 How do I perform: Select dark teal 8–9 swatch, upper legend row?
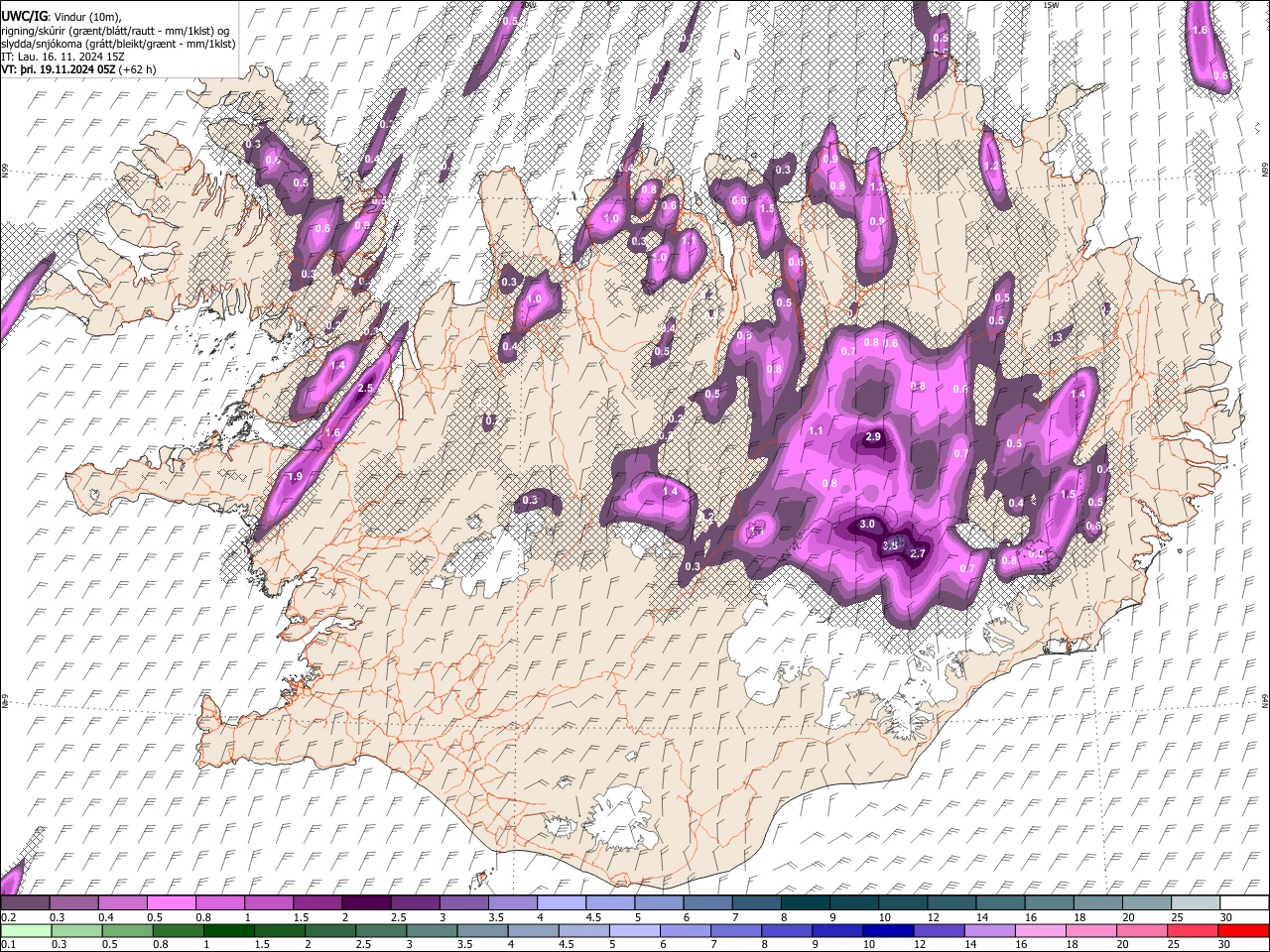[806, 903]
